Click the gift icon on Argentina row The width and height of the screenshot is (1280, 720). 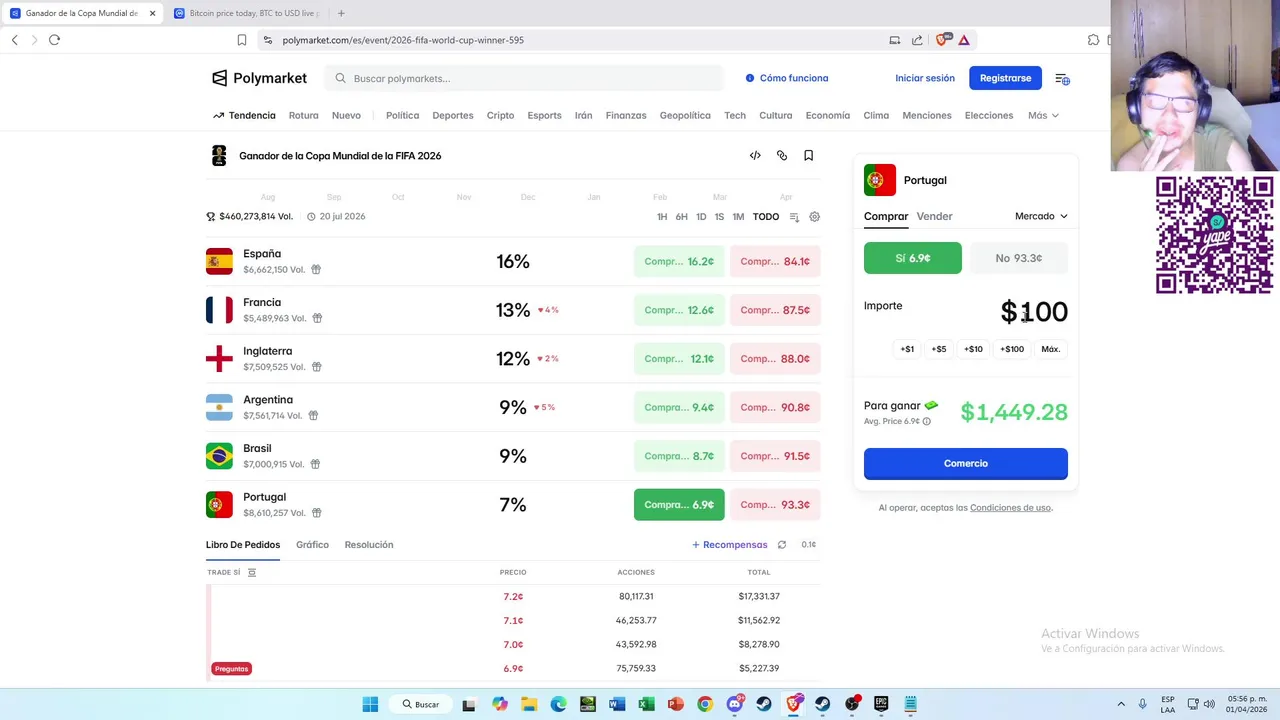[313, 416]
